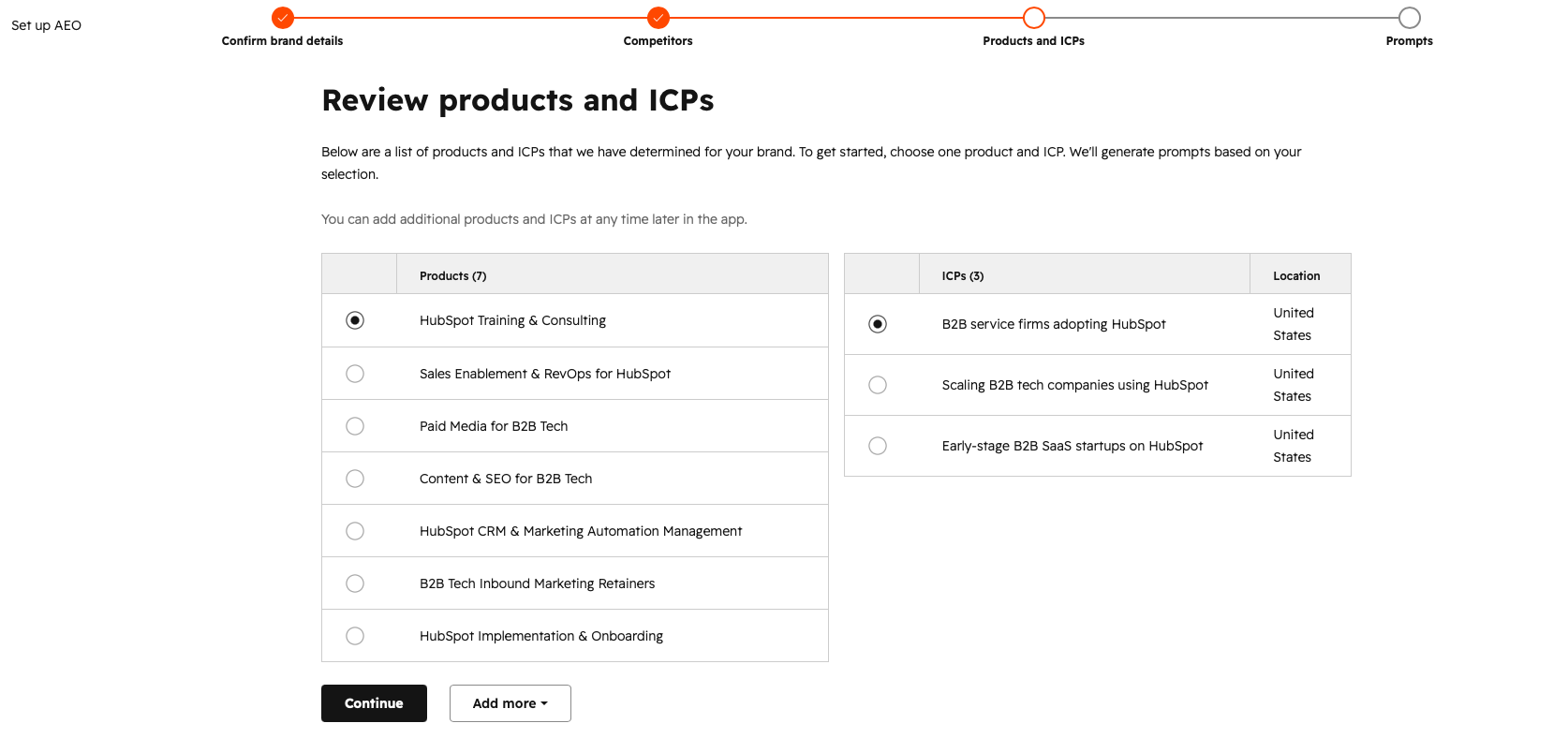This screenshot has width=1568, height=753.
Task: Click the Prompts step label
Action: point(1410,41)
